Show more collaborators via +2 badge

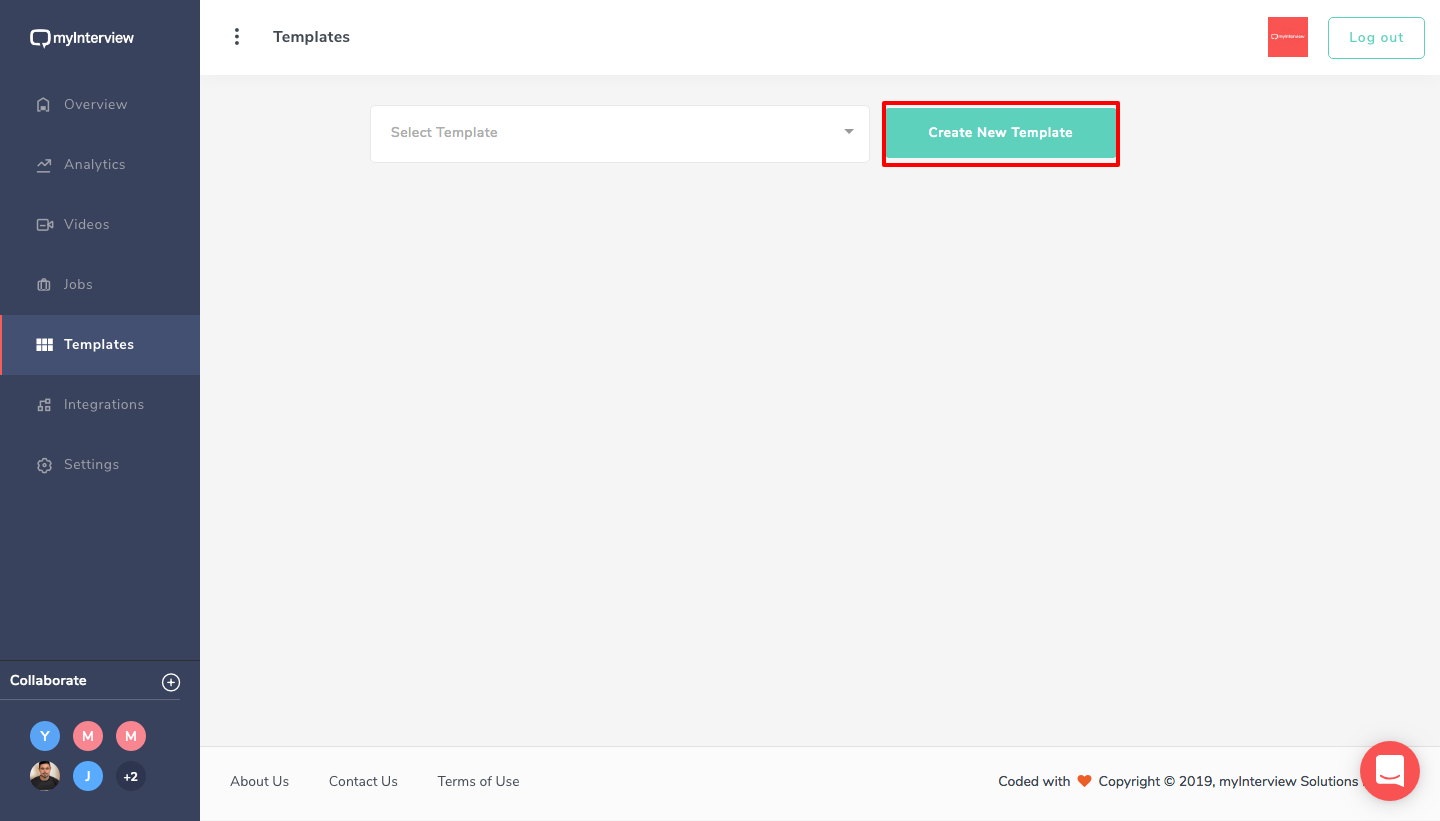coord(131,776)
